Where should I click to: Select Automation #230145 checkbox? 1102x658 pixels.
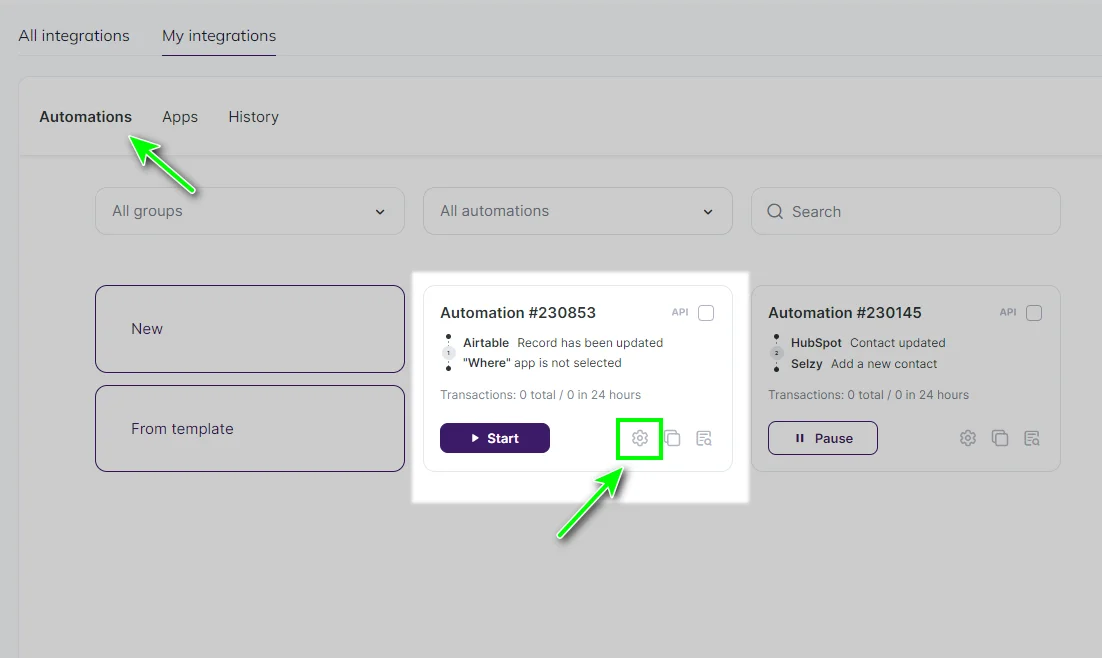[x=1034, y=313]
